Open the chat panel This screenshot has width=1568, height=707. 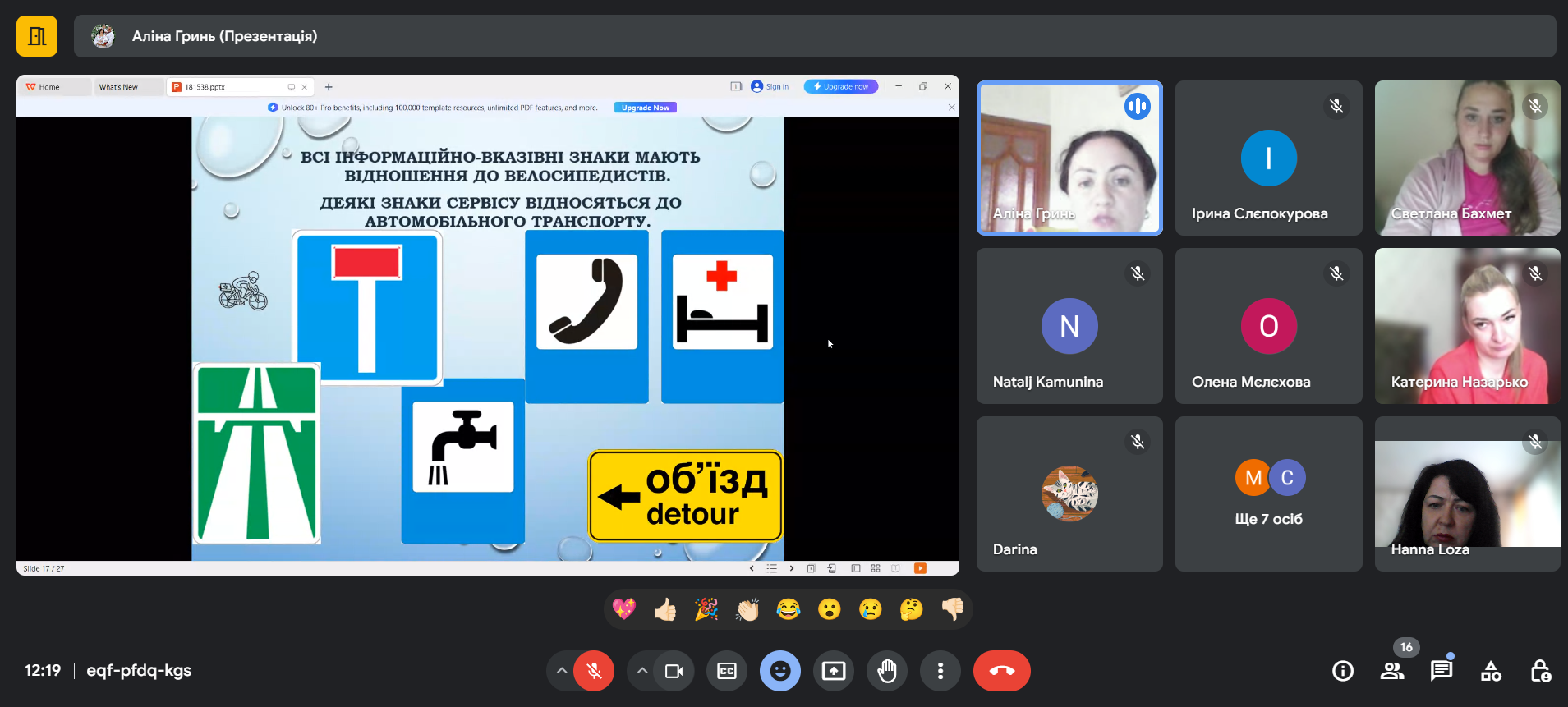1442,671
